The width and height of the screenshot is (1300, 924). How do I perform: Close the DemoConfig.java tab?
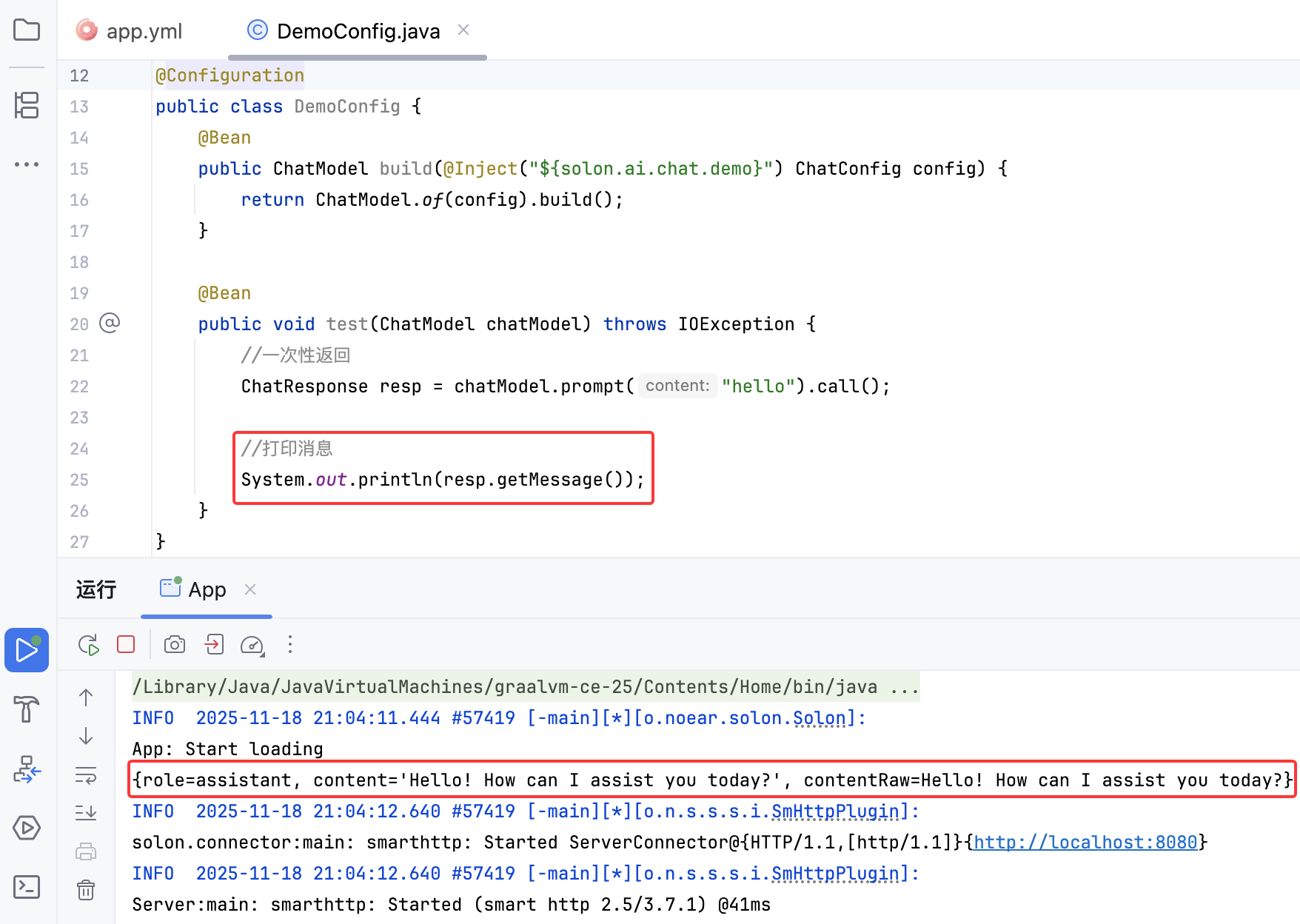463,30
